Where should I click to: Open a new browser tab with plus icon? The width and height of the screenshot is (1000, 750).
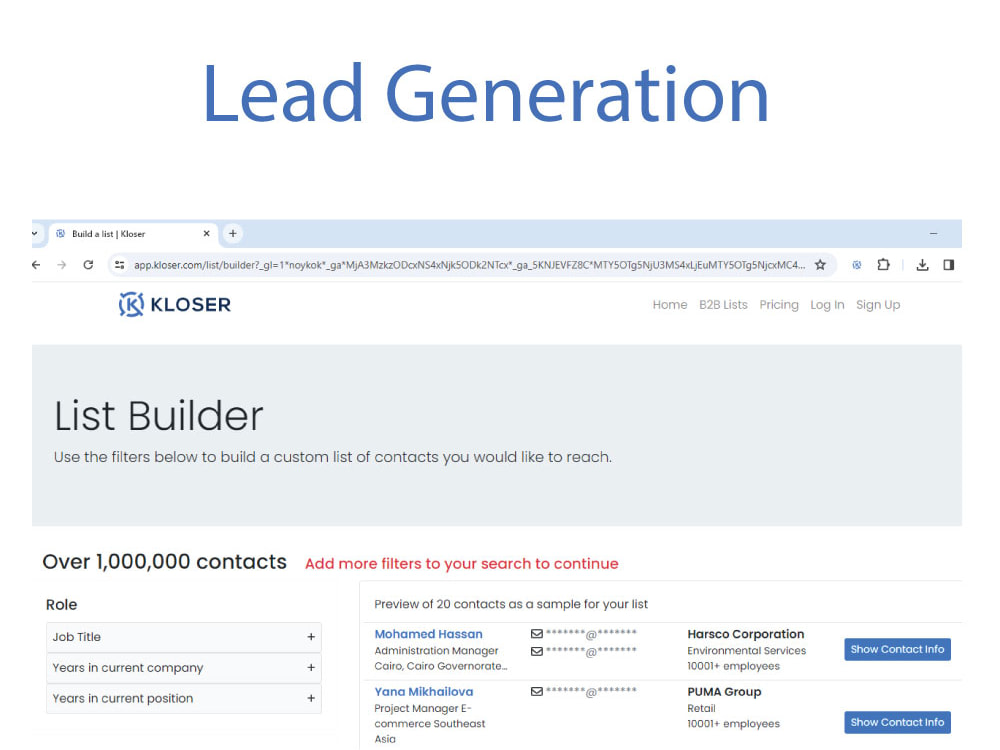[x=233, y=233]
